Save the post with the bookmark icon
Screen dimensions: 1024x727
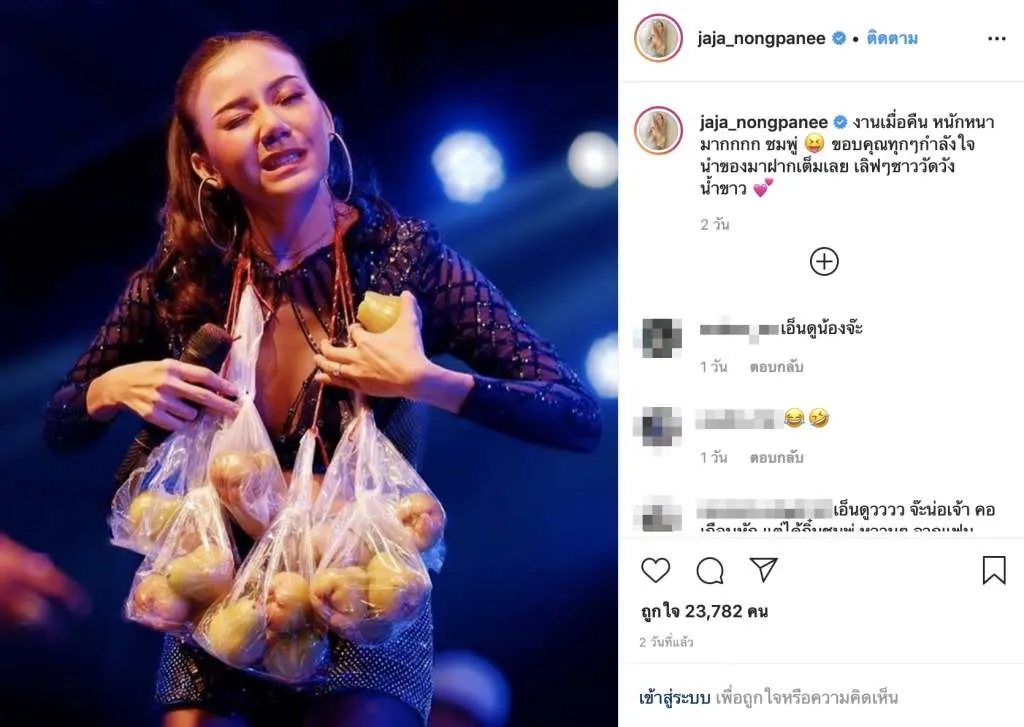click(x=994, y=570)
